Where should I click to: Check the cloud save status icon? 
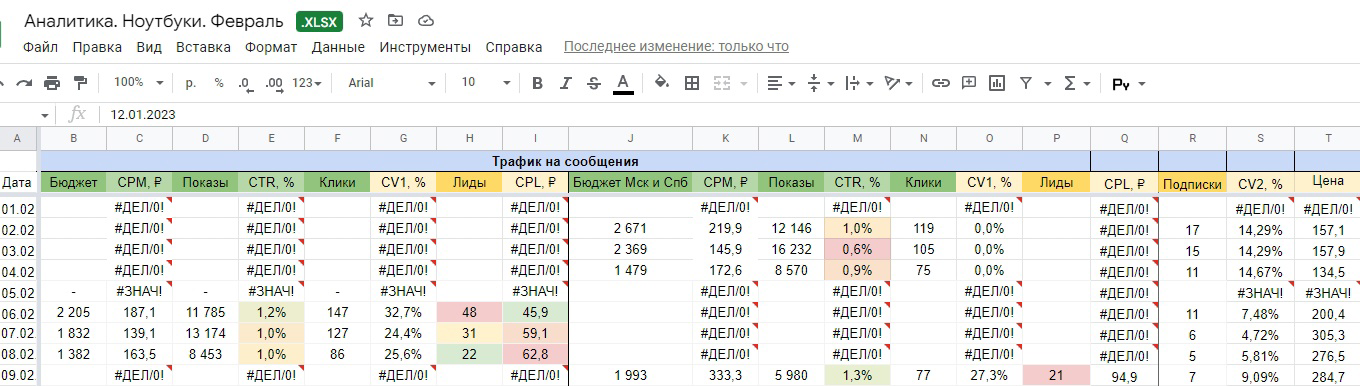[426, 20]
